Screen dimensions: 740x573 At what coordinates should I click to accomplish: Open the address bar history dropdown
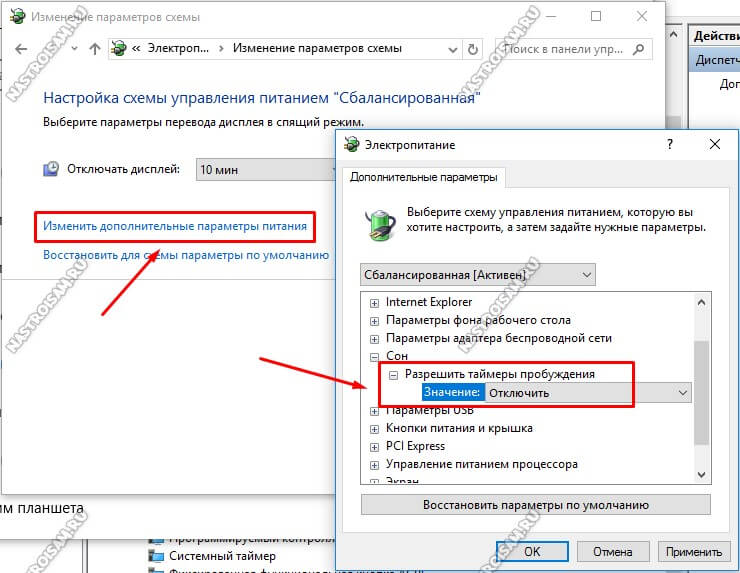click(453, 49)
